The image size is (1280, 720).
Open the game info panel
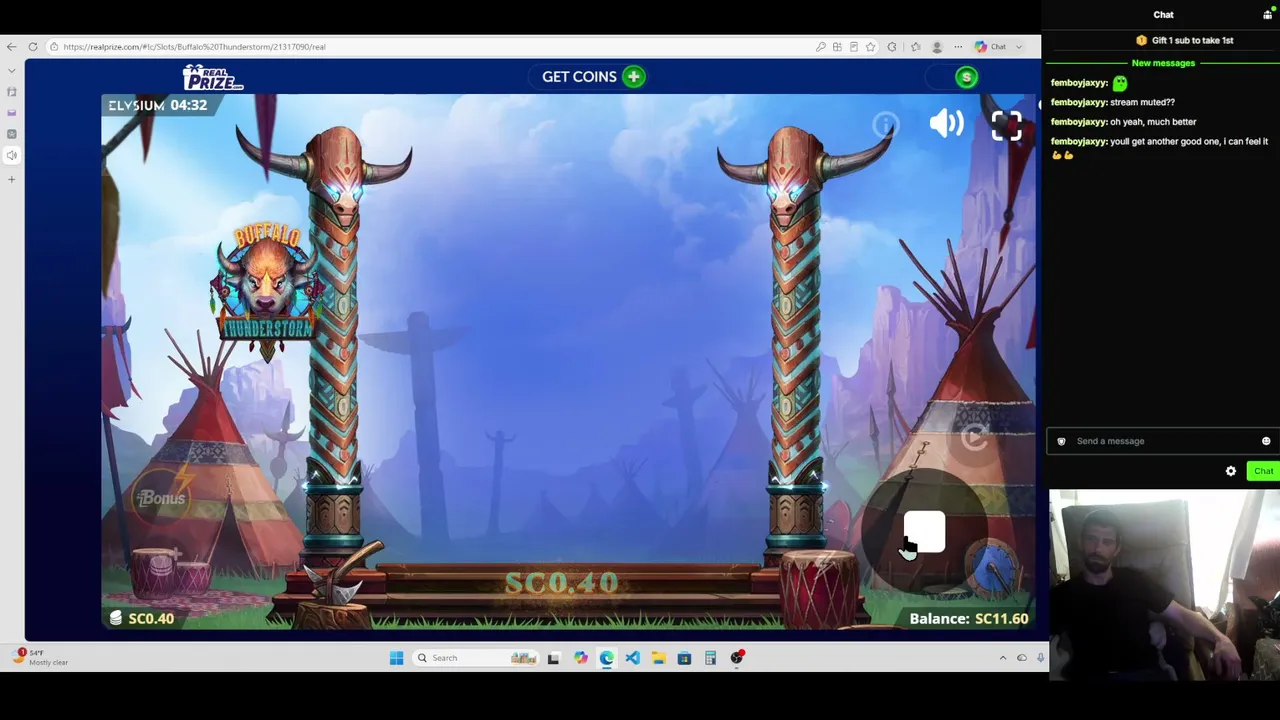[x=886, y=125]
